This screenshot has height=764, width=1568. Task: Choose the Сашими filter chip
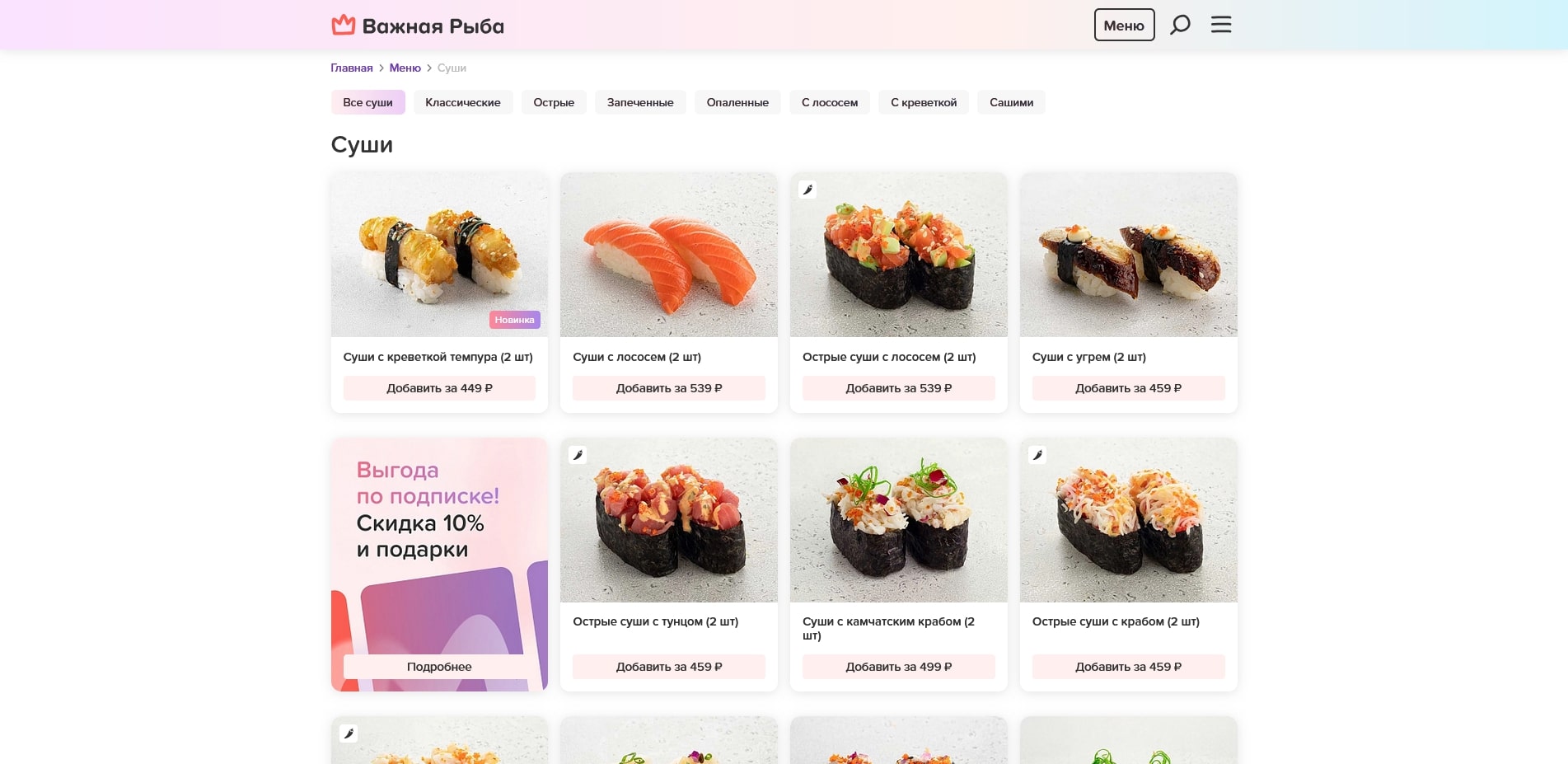(x=1011, y=102)
